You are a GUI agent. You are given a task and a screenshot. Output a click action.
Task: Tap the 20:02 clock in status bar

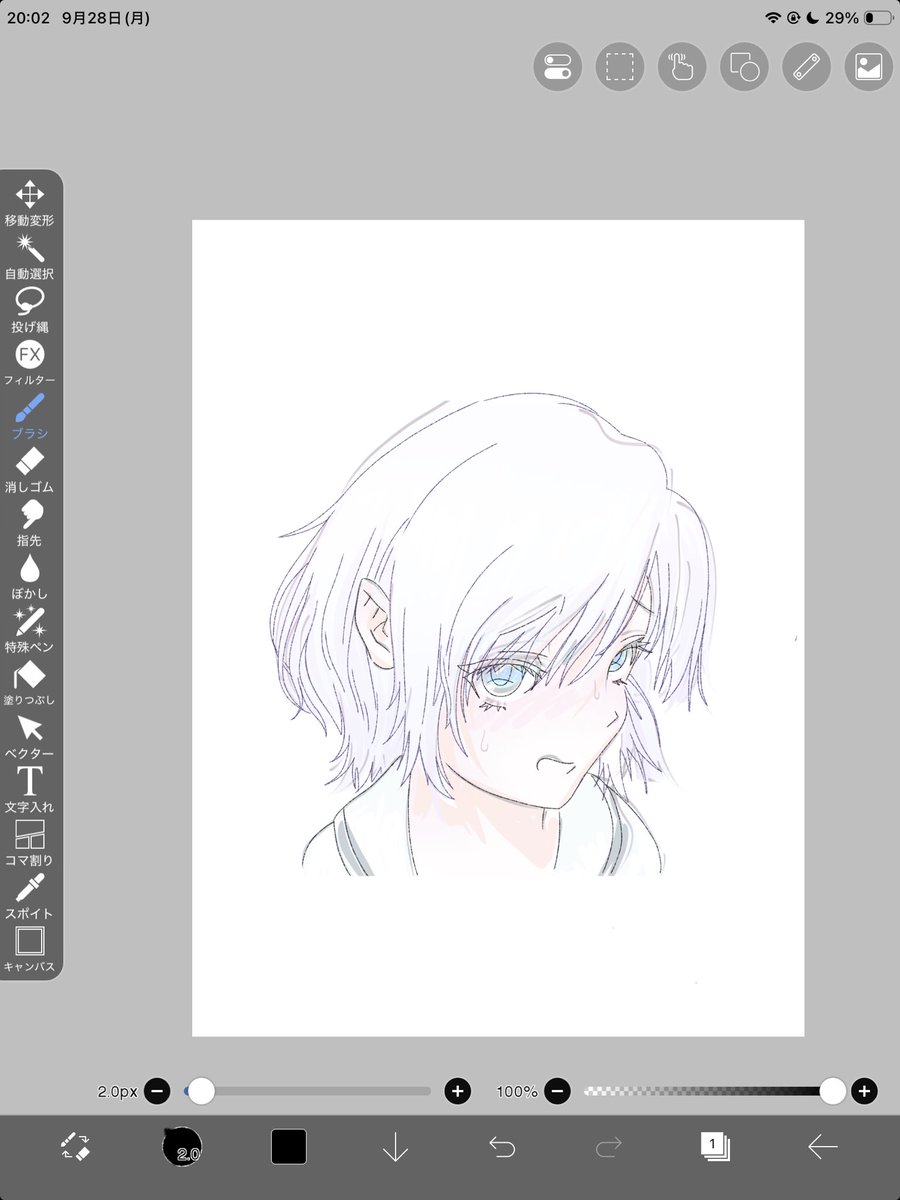pyautogui.click(x=28, y=18)
